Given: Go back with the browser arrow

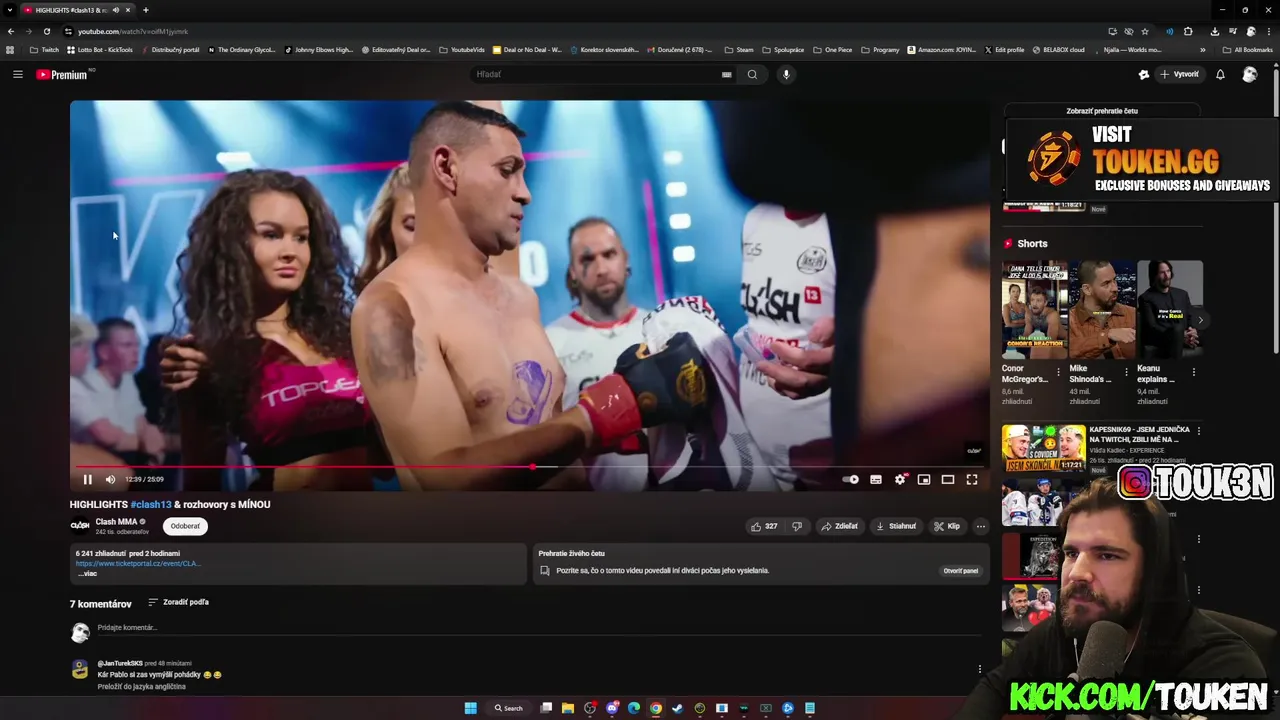Looking at the screenshot, I should pyautogui.click(x=10, y=31).
